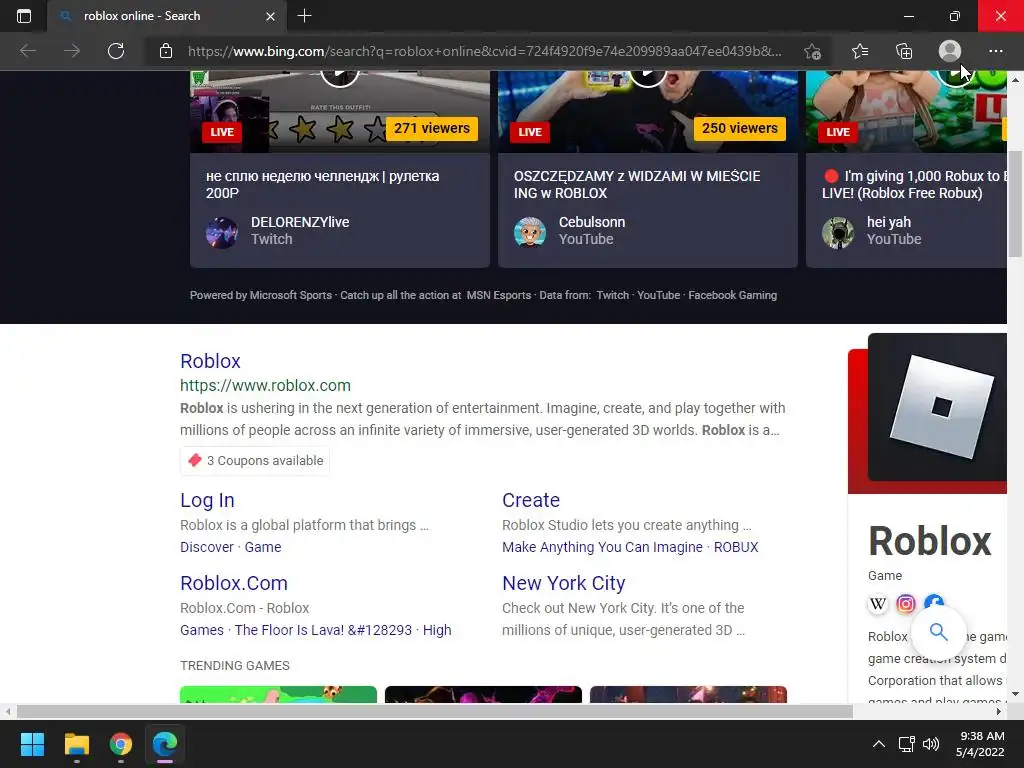Open the Roblox.Com sitelink
Screen dimensions: 1024x768
234,583
